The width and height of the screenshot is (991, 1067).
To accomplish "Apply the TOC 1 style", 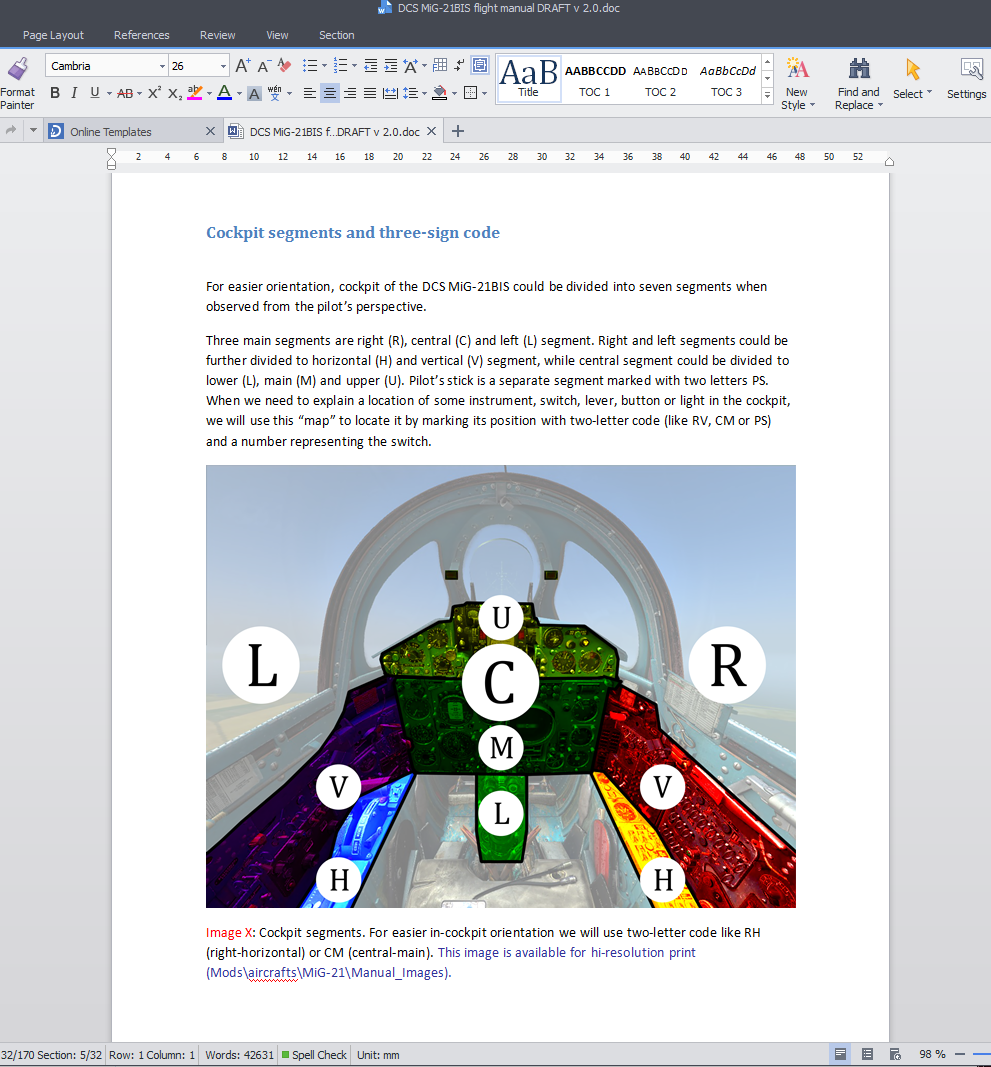I will (x=595, y=80).
